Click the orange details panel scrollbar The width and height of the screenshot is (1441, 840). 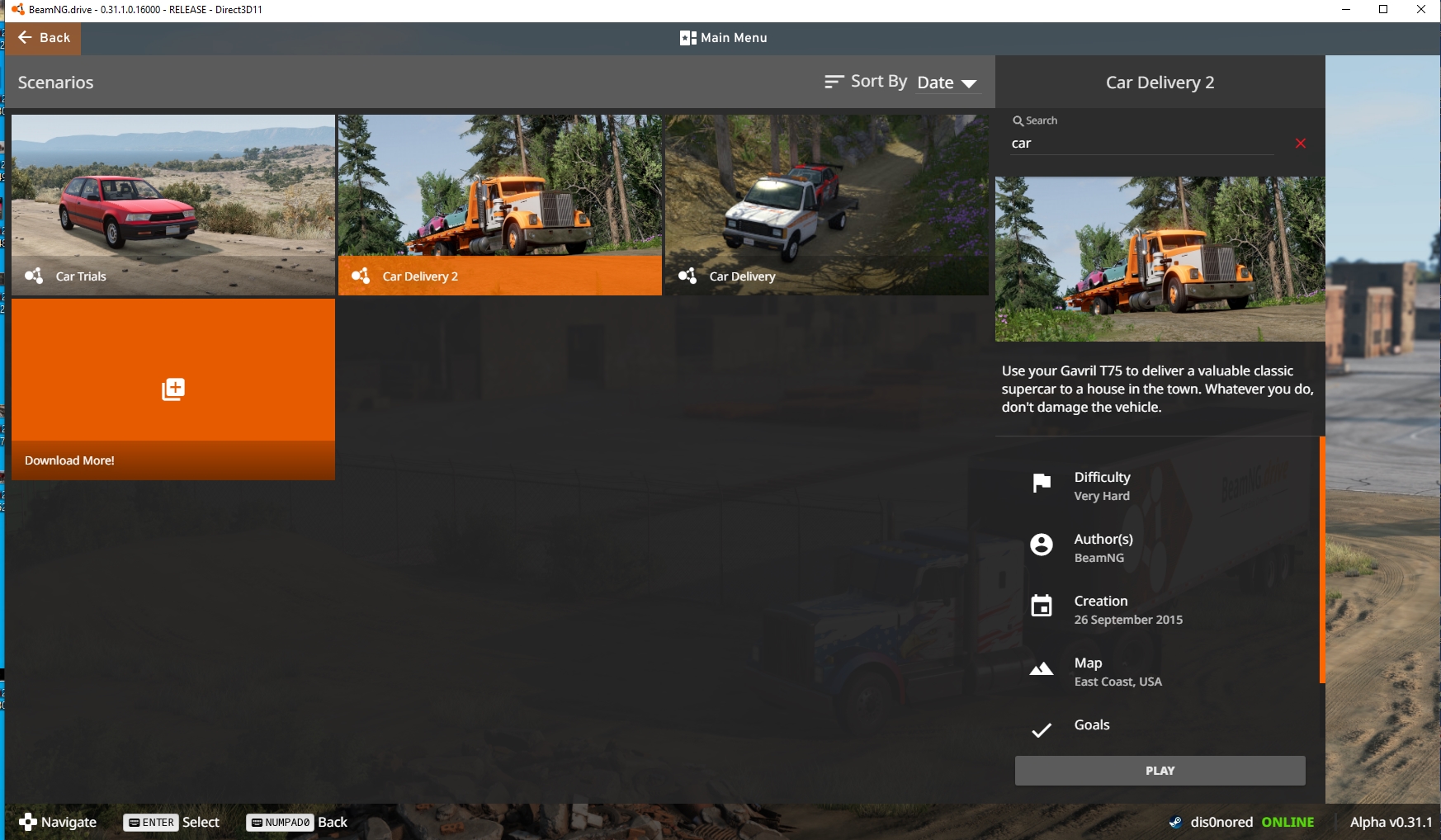pos(1322,559)
